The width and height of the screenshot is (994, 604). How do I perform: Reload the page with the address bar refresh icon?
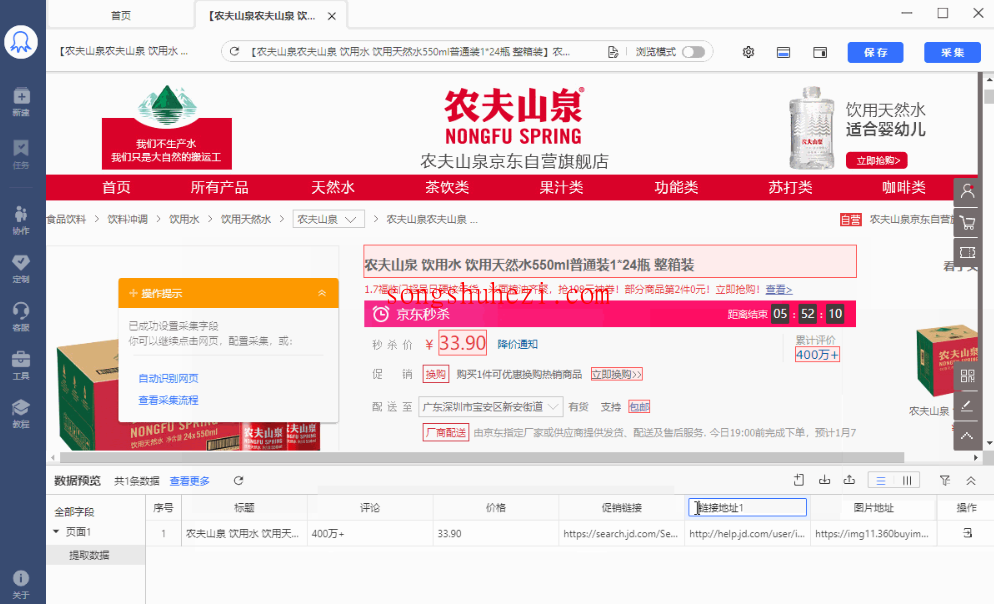(x=235, y=51)
